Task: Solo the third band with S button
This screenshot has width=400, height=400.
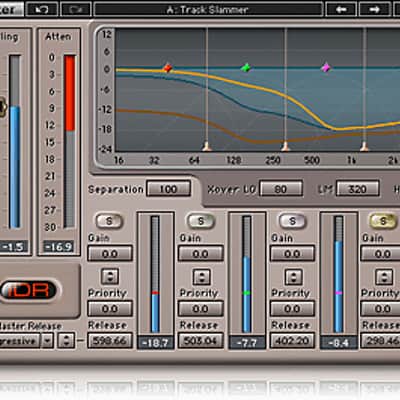Action: coord(292,221)
